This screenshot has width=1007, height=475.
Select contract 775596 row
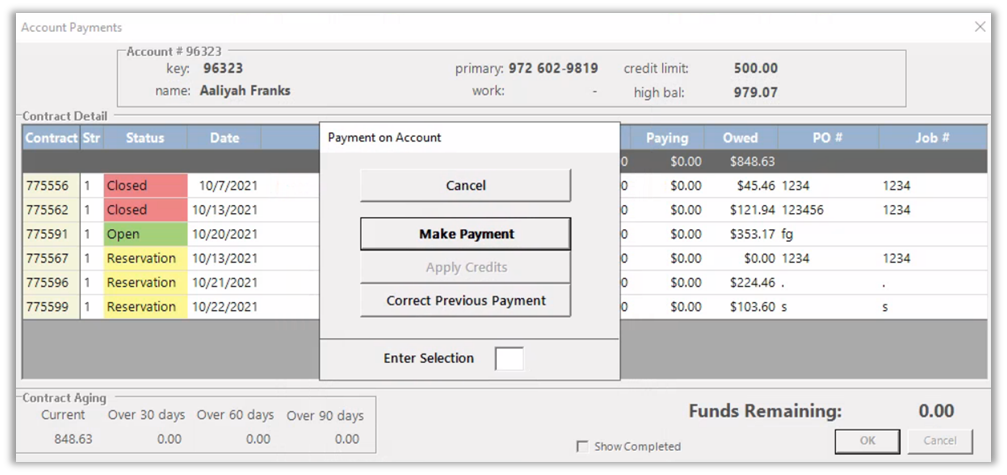48,283
